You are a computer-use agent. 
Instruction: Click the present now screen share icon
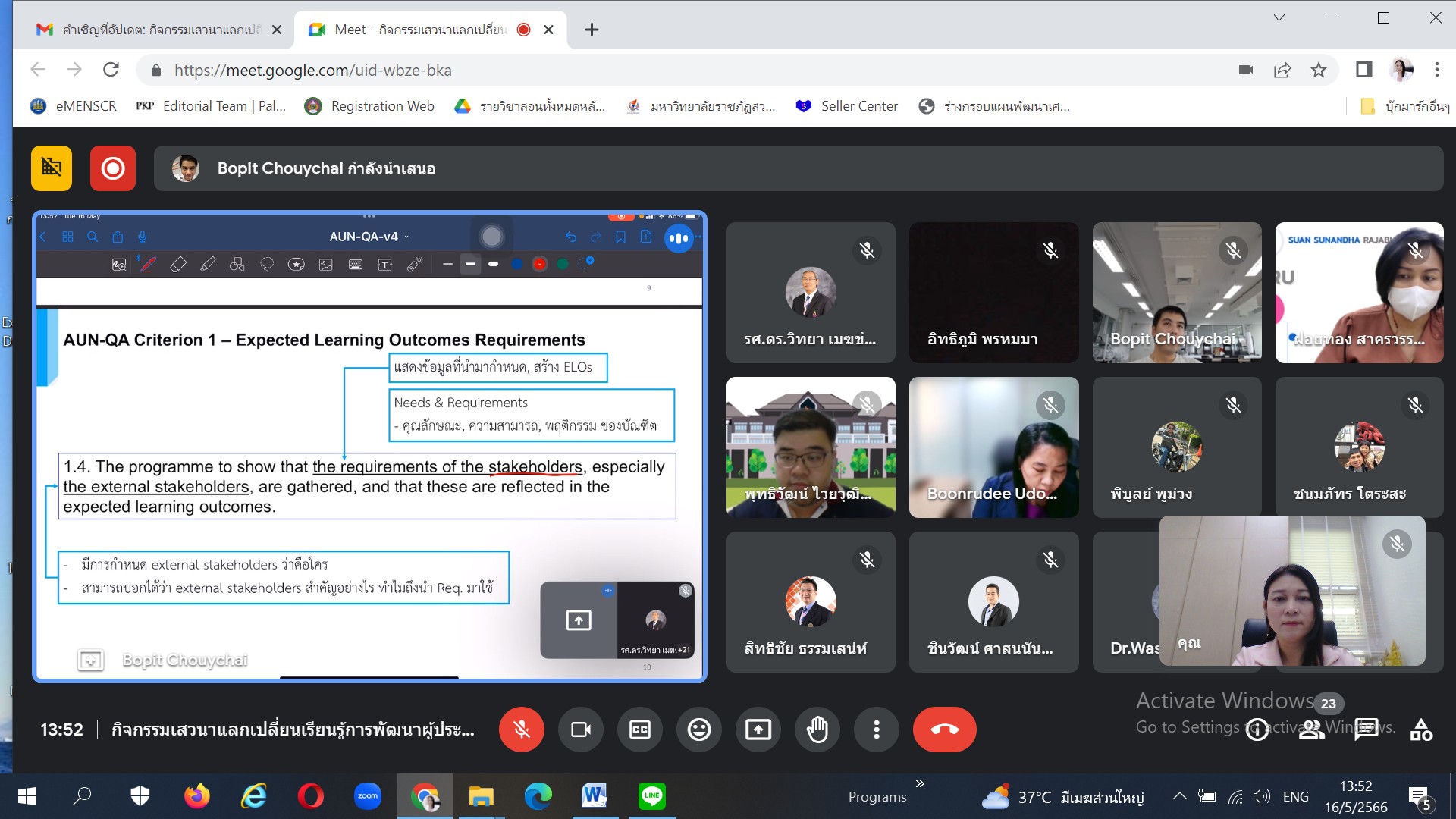[758, 730]
